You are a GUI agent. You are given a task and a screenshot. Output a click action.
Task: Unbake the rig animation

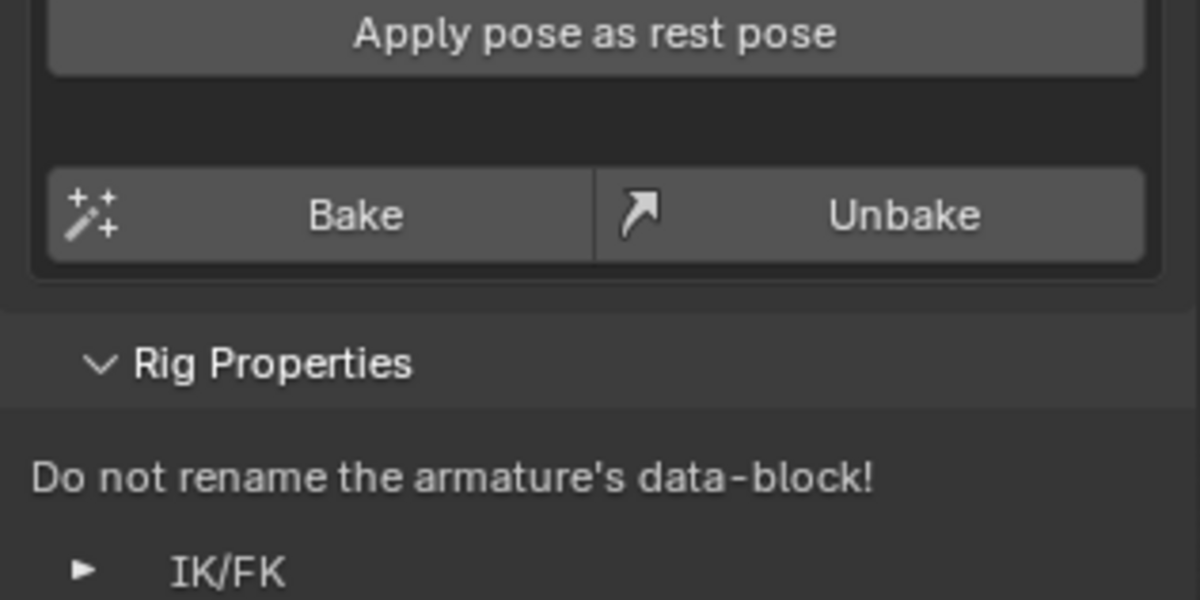(x=870, y=214)
